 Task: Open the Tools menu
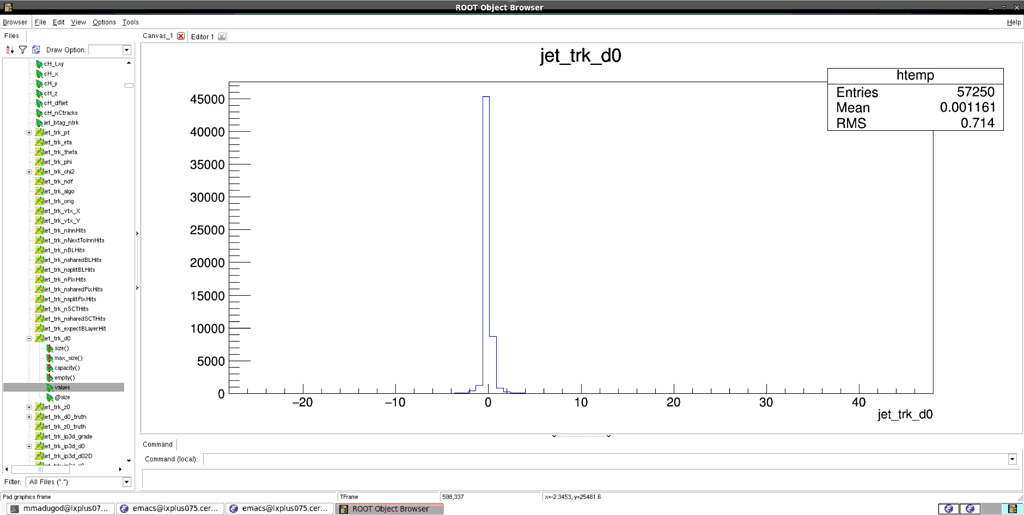(x=131, y=22)
